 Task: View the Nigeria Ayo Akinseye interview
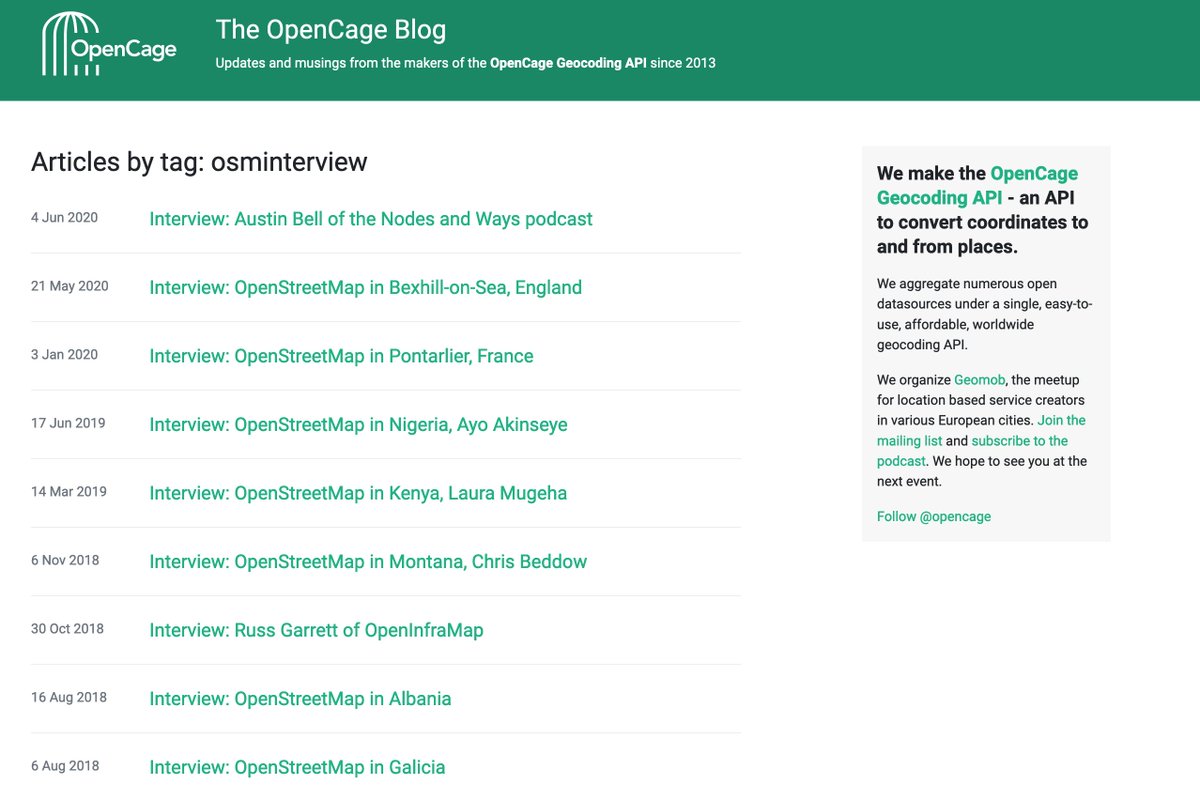point(357,424)
